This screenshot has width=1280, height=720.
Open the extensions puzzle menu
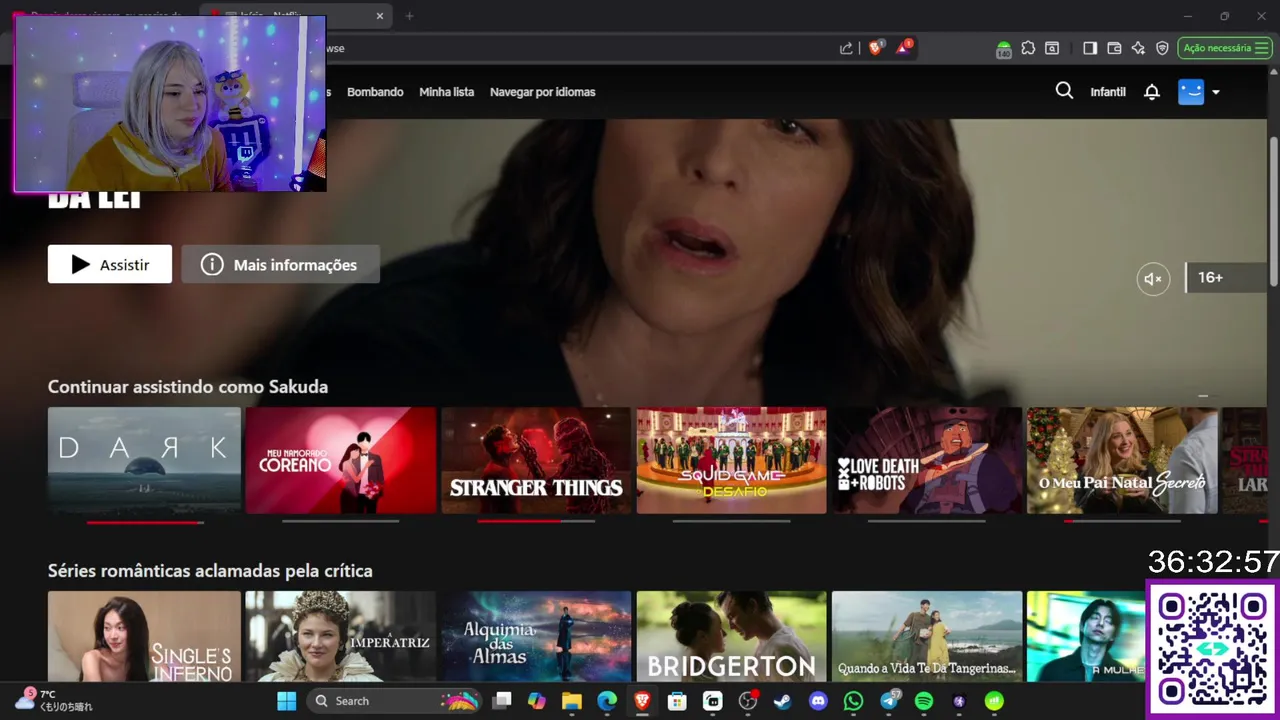pos(1028,48)
